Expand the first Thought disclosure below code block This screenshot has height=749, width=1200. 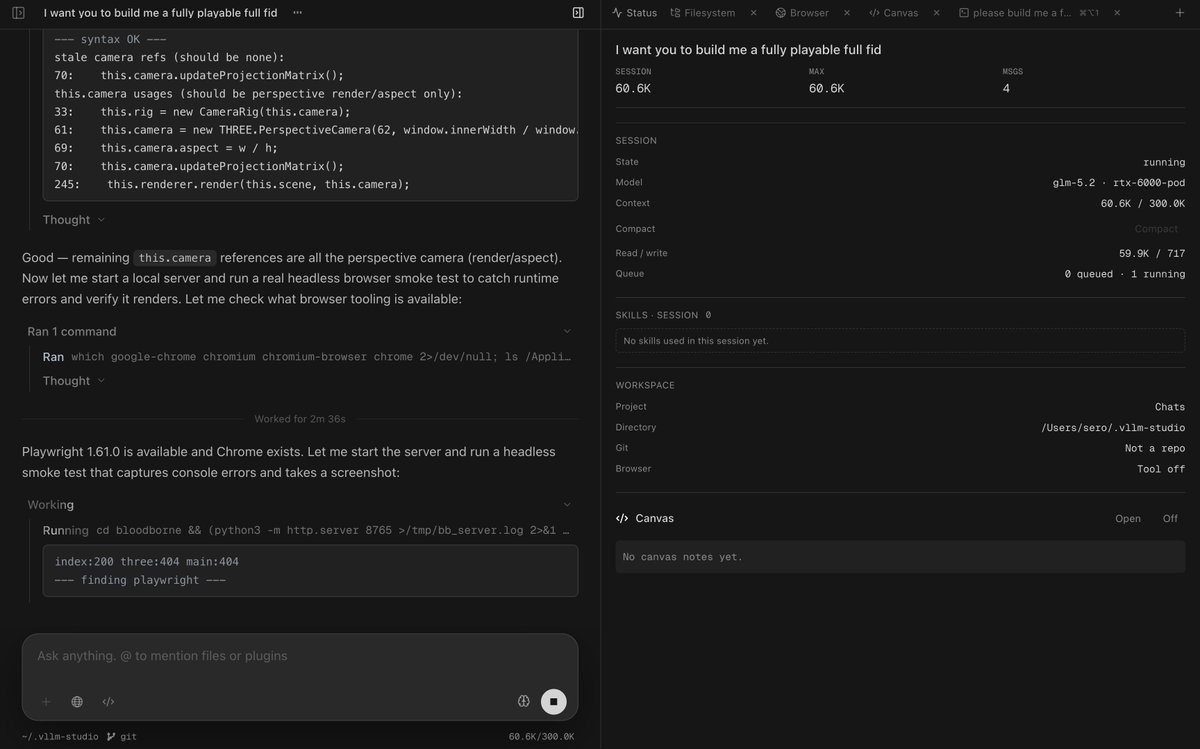click(74, 220)
